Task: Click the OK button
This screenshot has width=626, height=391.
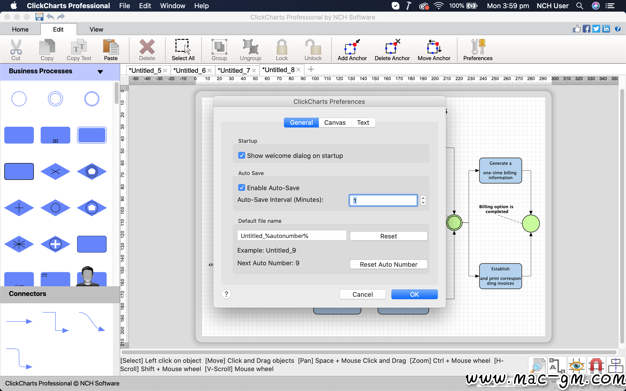Action: tap(414, 294)
